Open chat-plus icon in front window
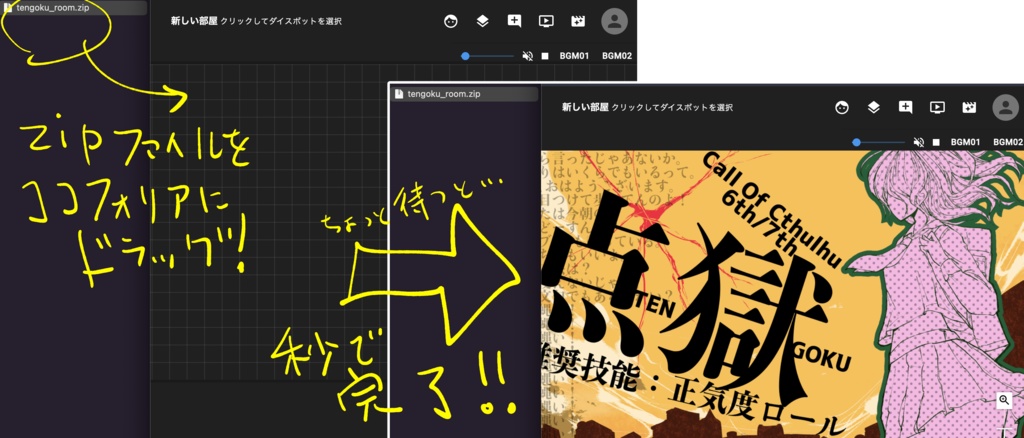This screenshot has height=438, width=1024. point(905,107)
